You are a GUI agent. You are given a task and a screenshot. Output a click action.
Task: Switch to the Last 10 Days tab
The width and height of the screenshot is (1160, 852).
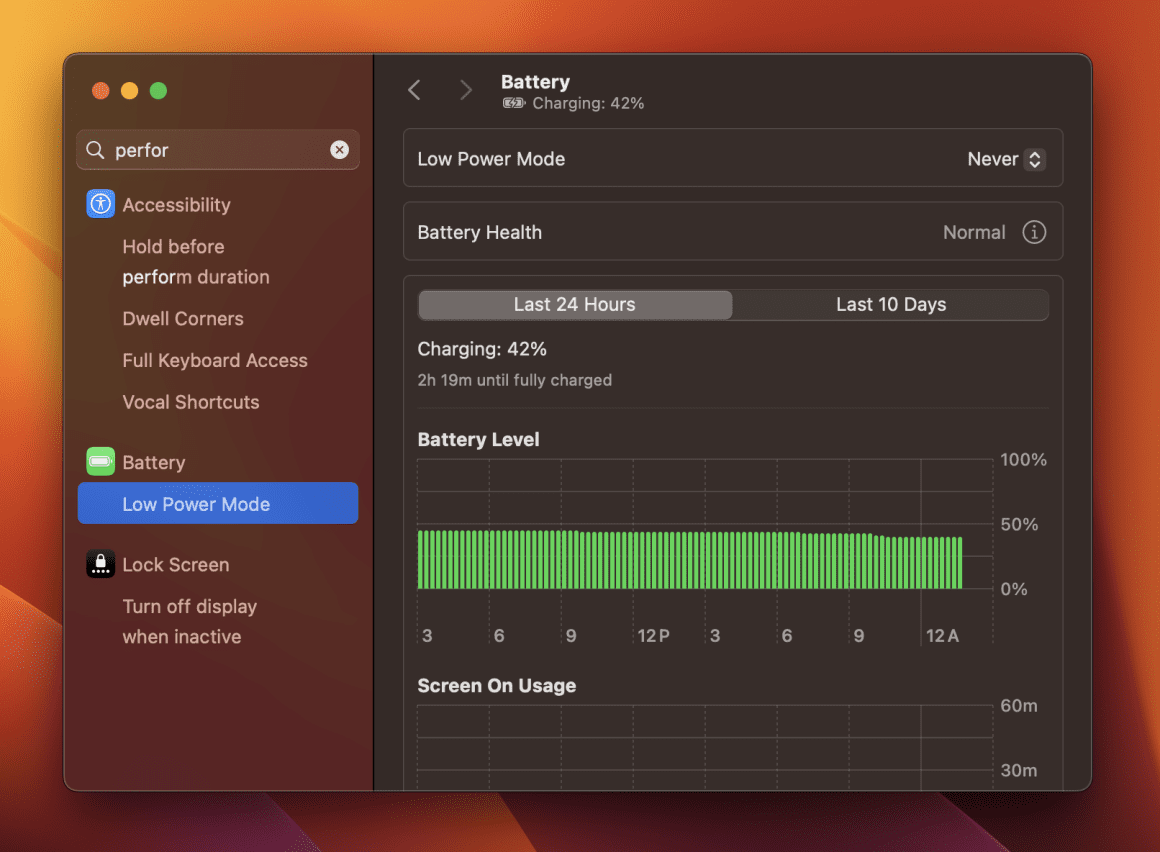click(x=889, y=304)
